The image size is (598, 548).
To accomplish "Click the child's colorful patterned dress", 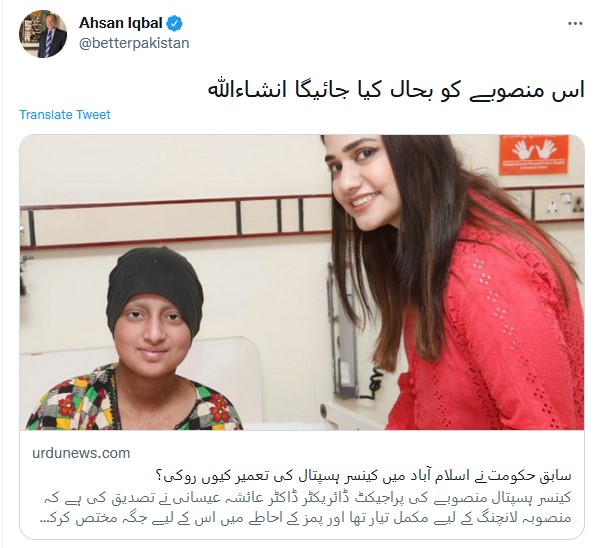I will [x=133, y=400].
